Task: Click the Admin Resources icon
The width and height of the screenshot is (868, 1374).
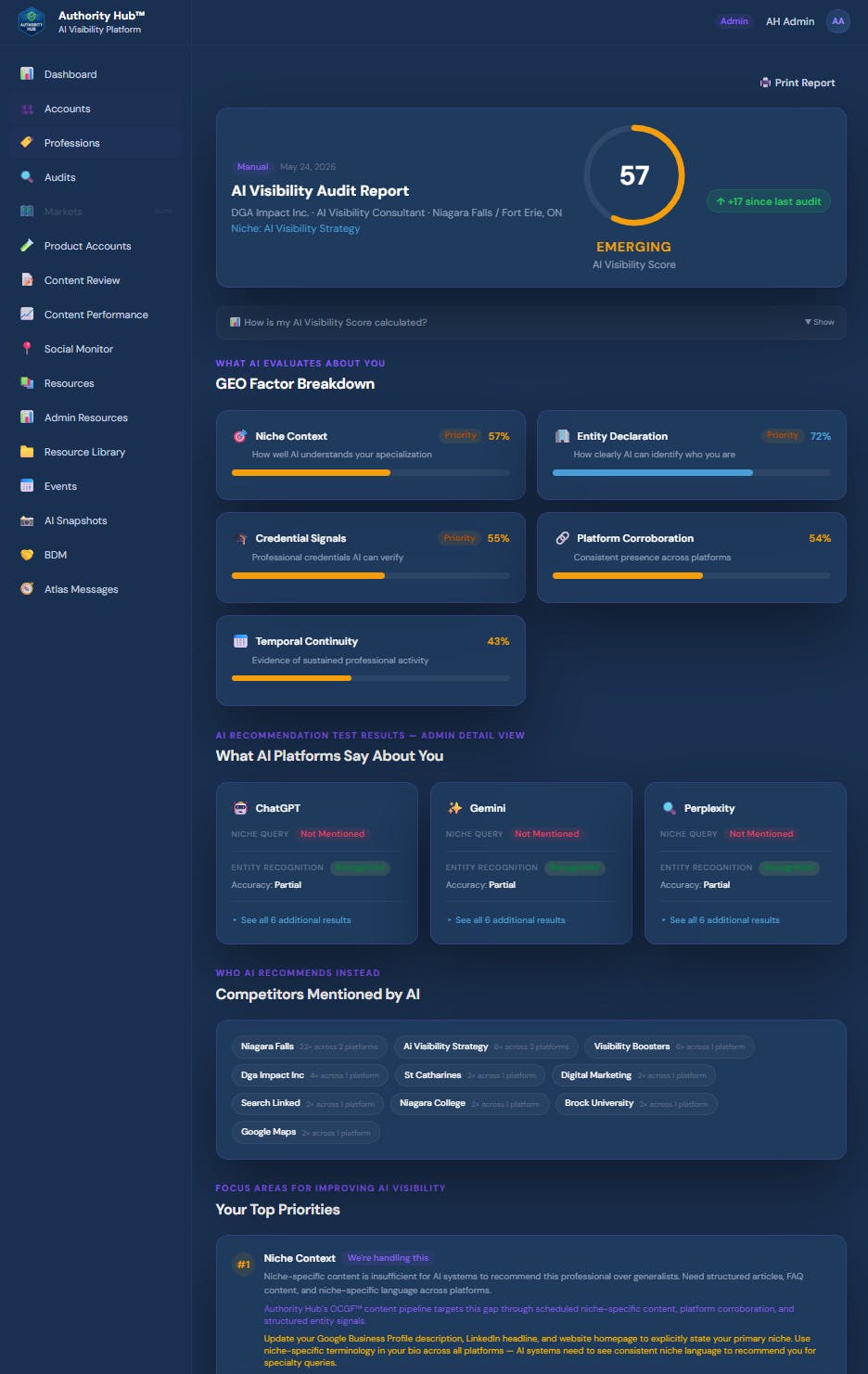Action: click(x=27, y=417)
